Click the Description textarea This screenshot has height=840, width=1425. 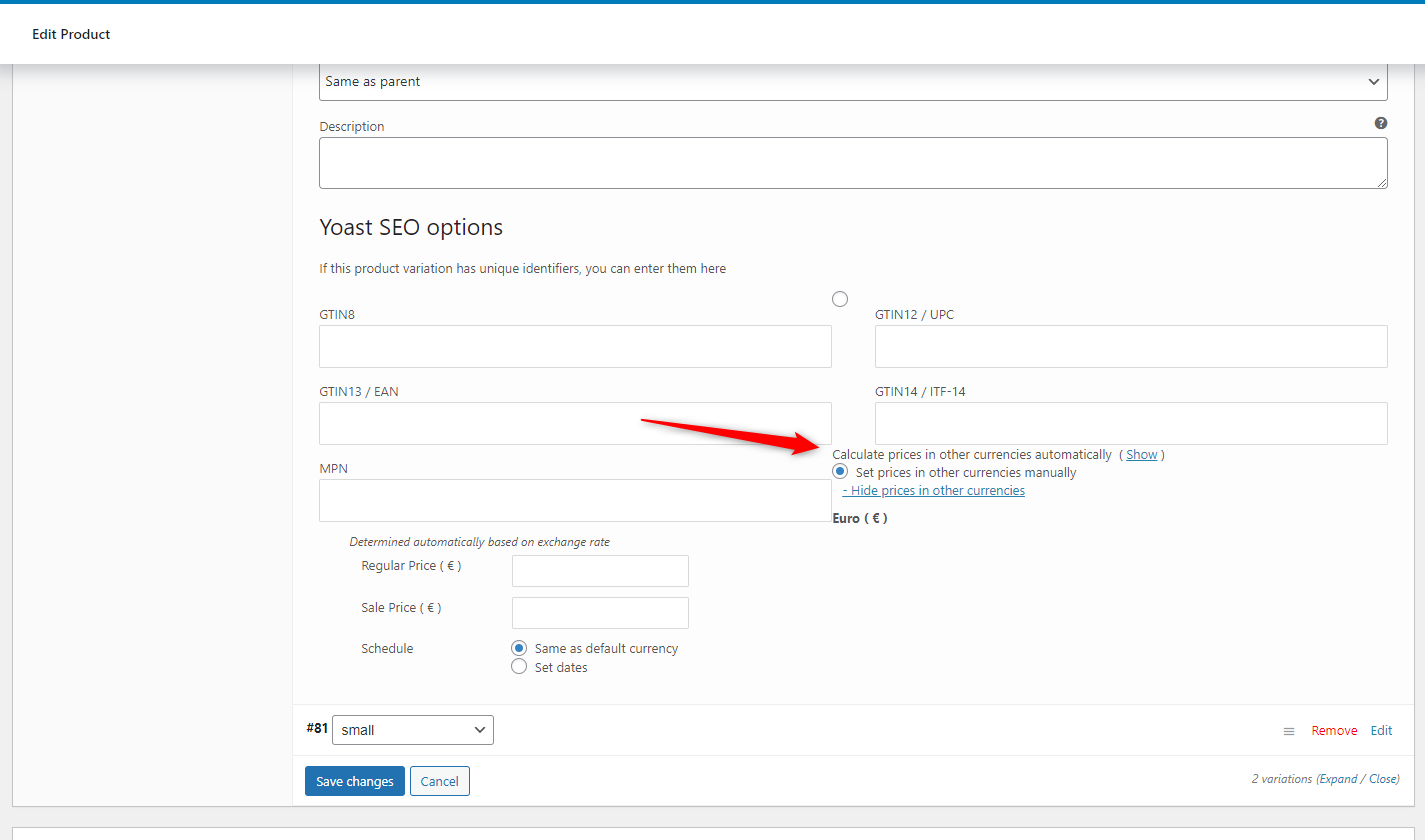point(853,163)
